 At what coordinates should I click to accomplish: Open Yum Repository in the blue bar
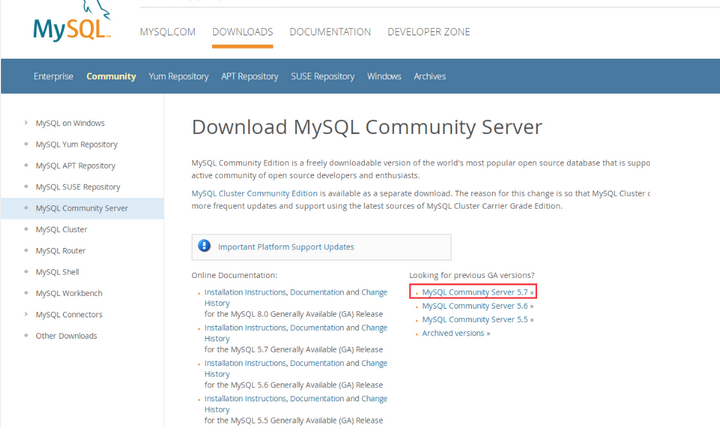point(179,76)
